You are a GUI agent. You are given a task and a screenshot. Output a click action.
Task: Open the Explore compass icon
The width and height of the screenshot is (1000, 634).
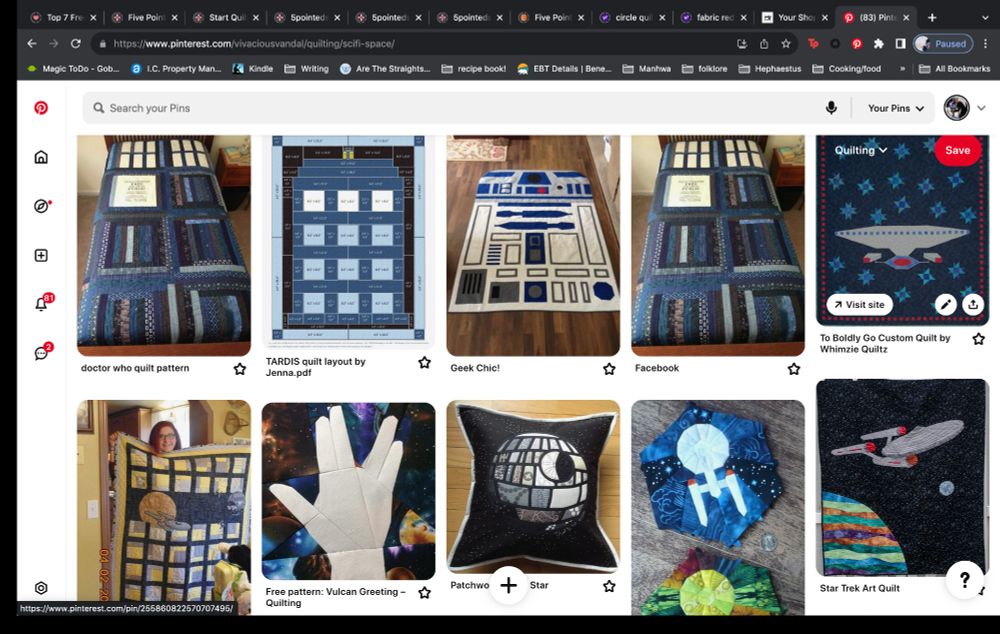coord(41,206)
